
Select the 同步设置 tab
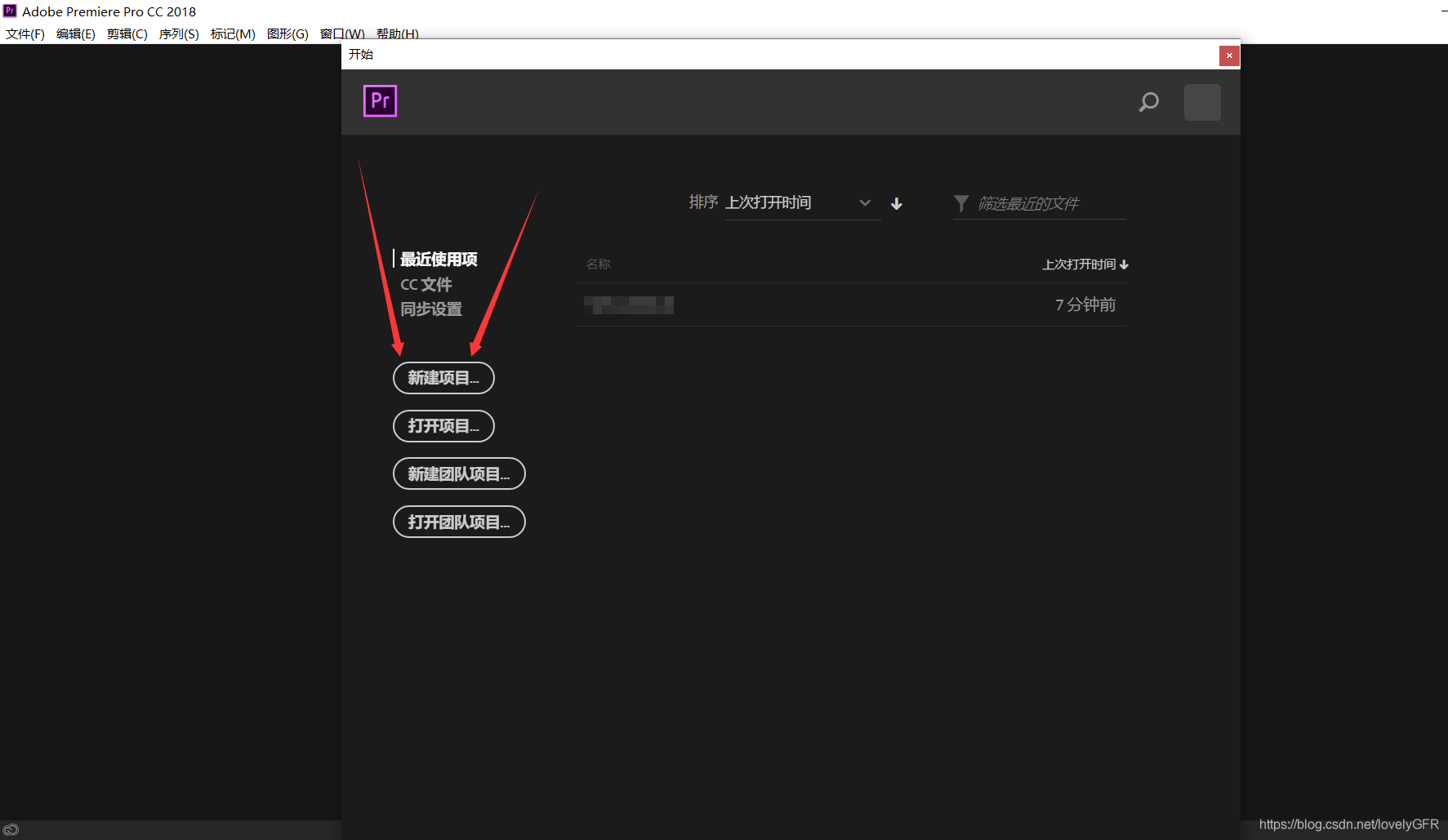click(431, 309)
